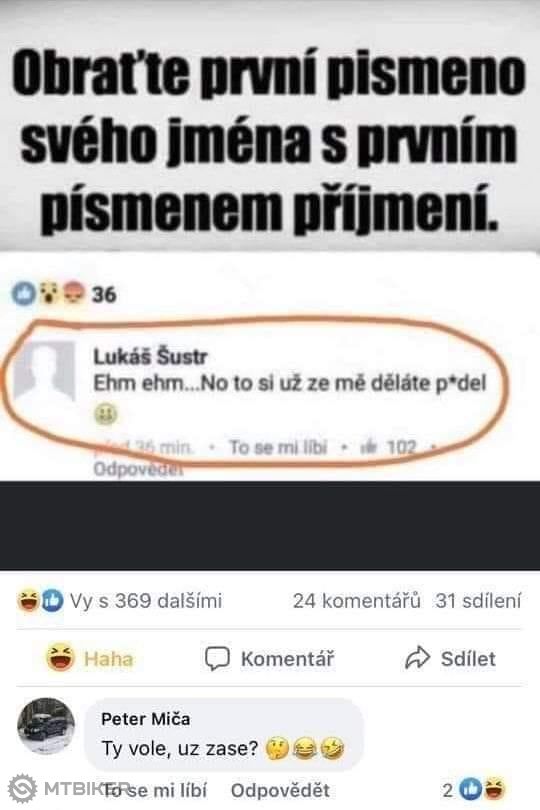The image size is (540, 810).
Task: Open the "24 komentářů" list
Action: (357, 601)
